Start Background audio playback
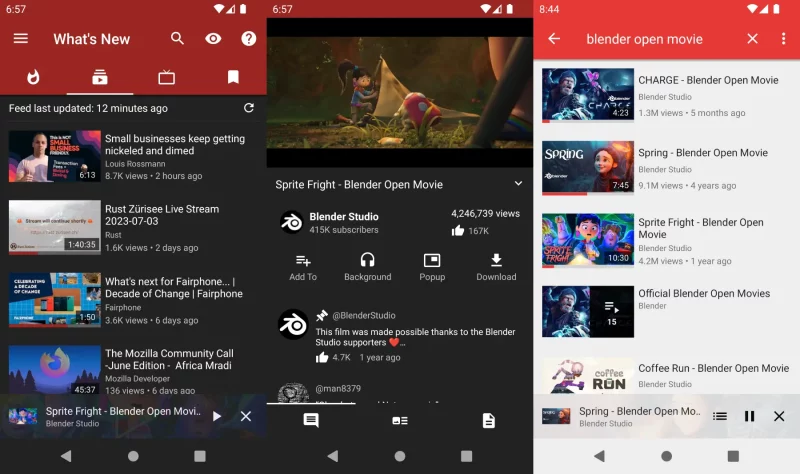This screenshot has width=800, height=474. pos(367,266)
